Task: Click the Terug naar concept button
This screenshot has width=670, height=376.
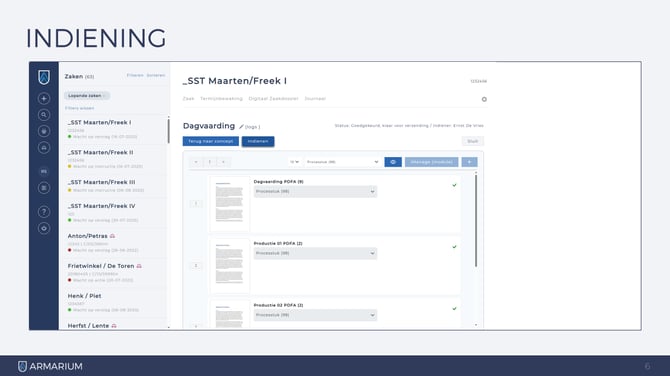Action: pos(211,141)
